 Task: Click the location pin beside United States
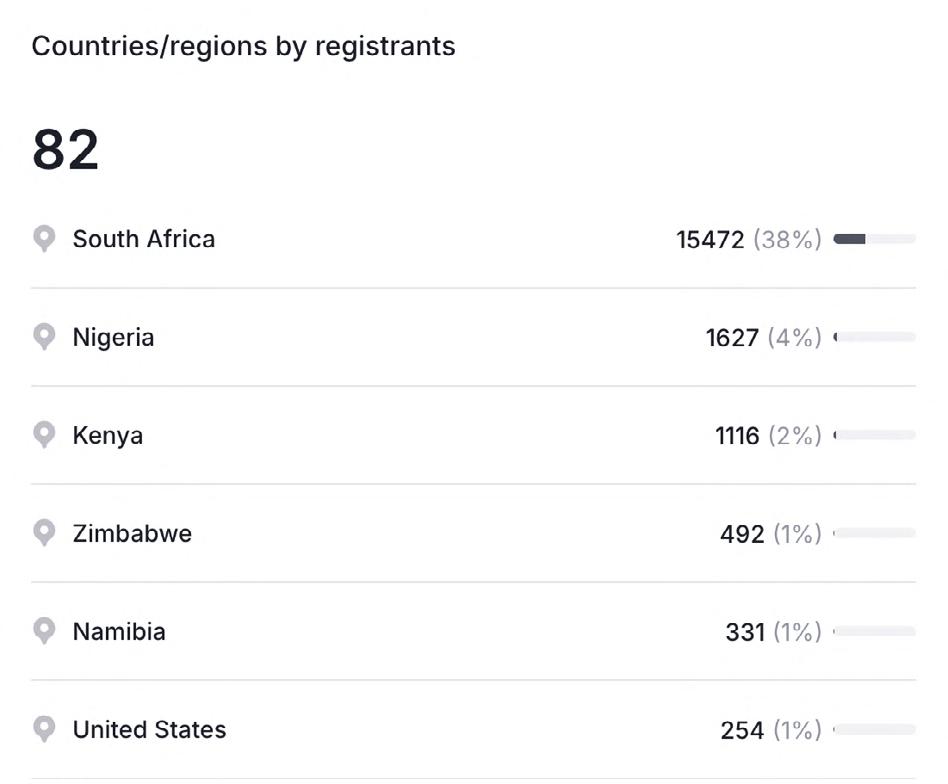(44, 729)
